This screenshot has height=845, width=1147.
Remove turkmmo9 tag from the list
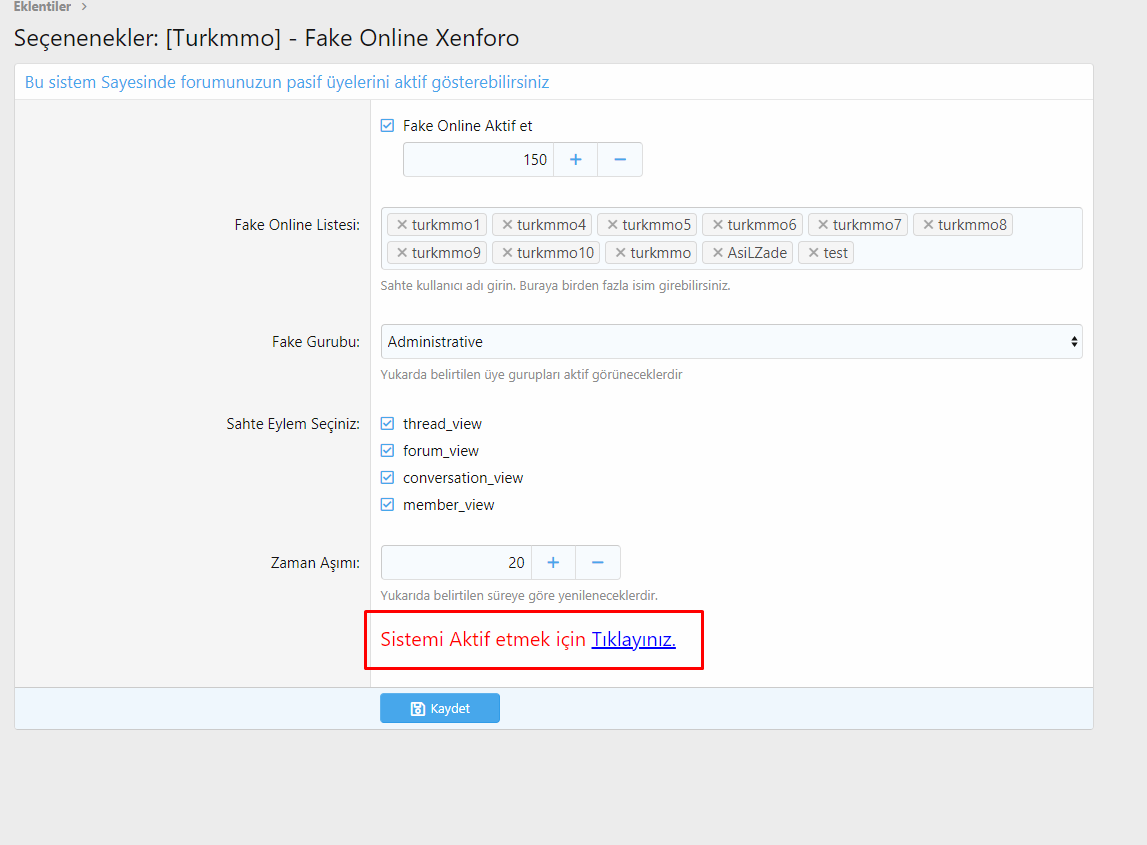pyautogui.click(x=402, y=253)
